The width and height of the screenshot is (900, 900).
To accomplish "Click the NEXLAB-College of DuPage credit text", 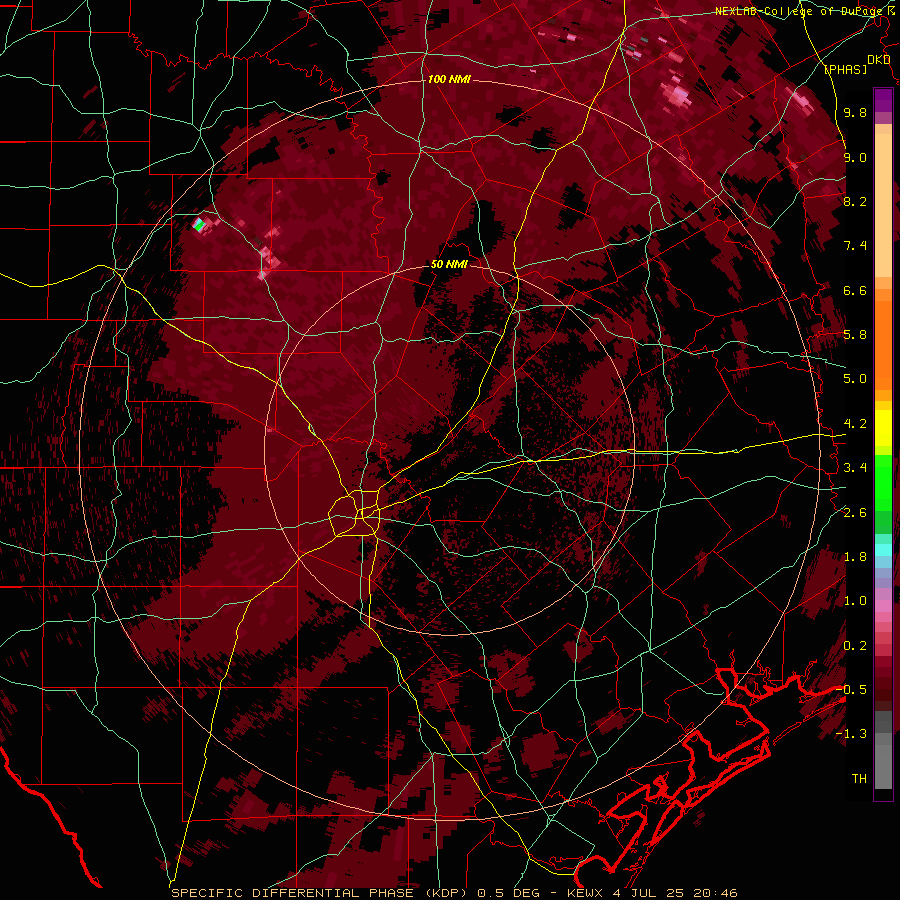I will [x=797, y=11].
